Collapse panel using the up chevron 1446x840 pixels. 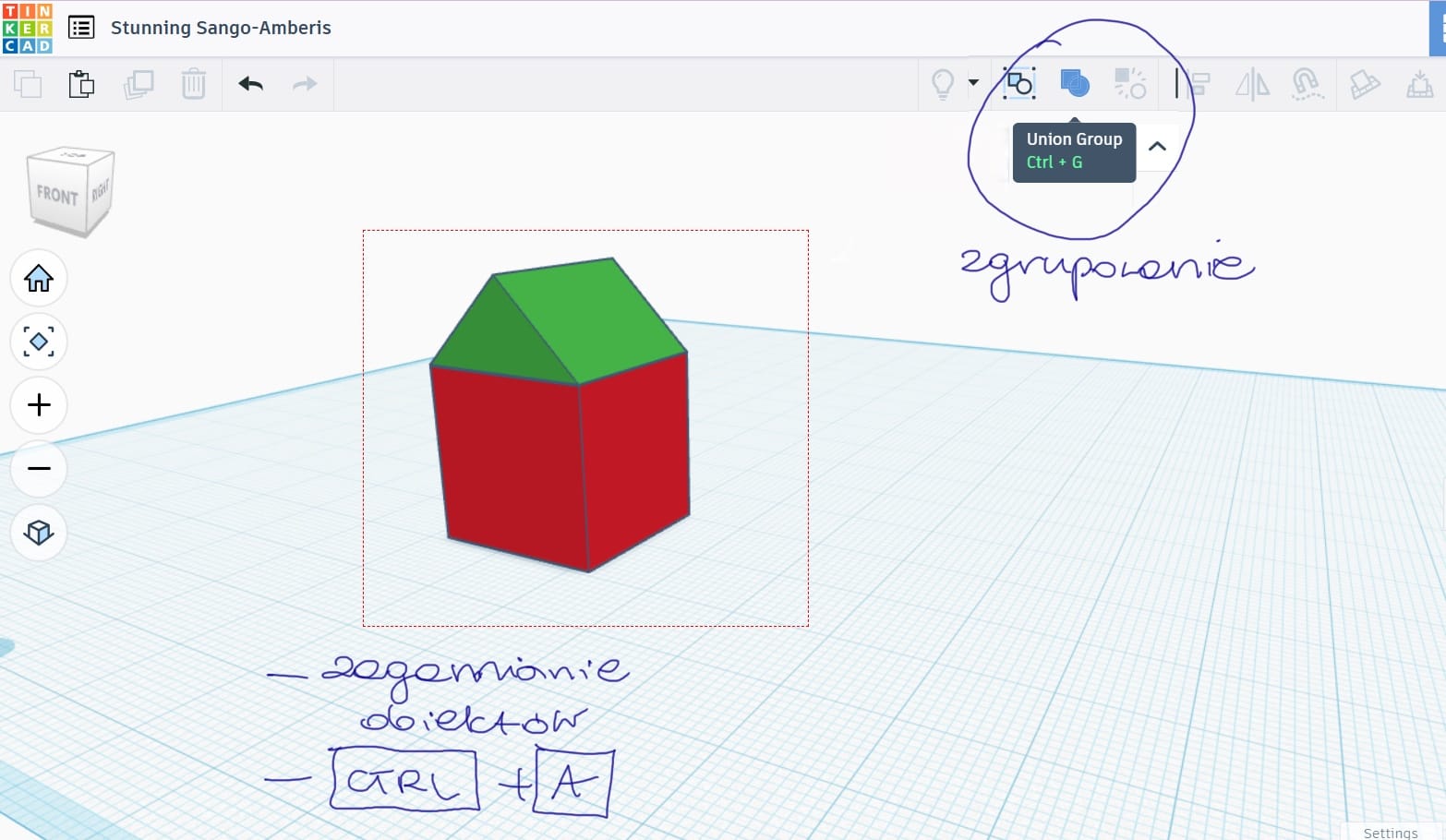[x=1157, y=146]
